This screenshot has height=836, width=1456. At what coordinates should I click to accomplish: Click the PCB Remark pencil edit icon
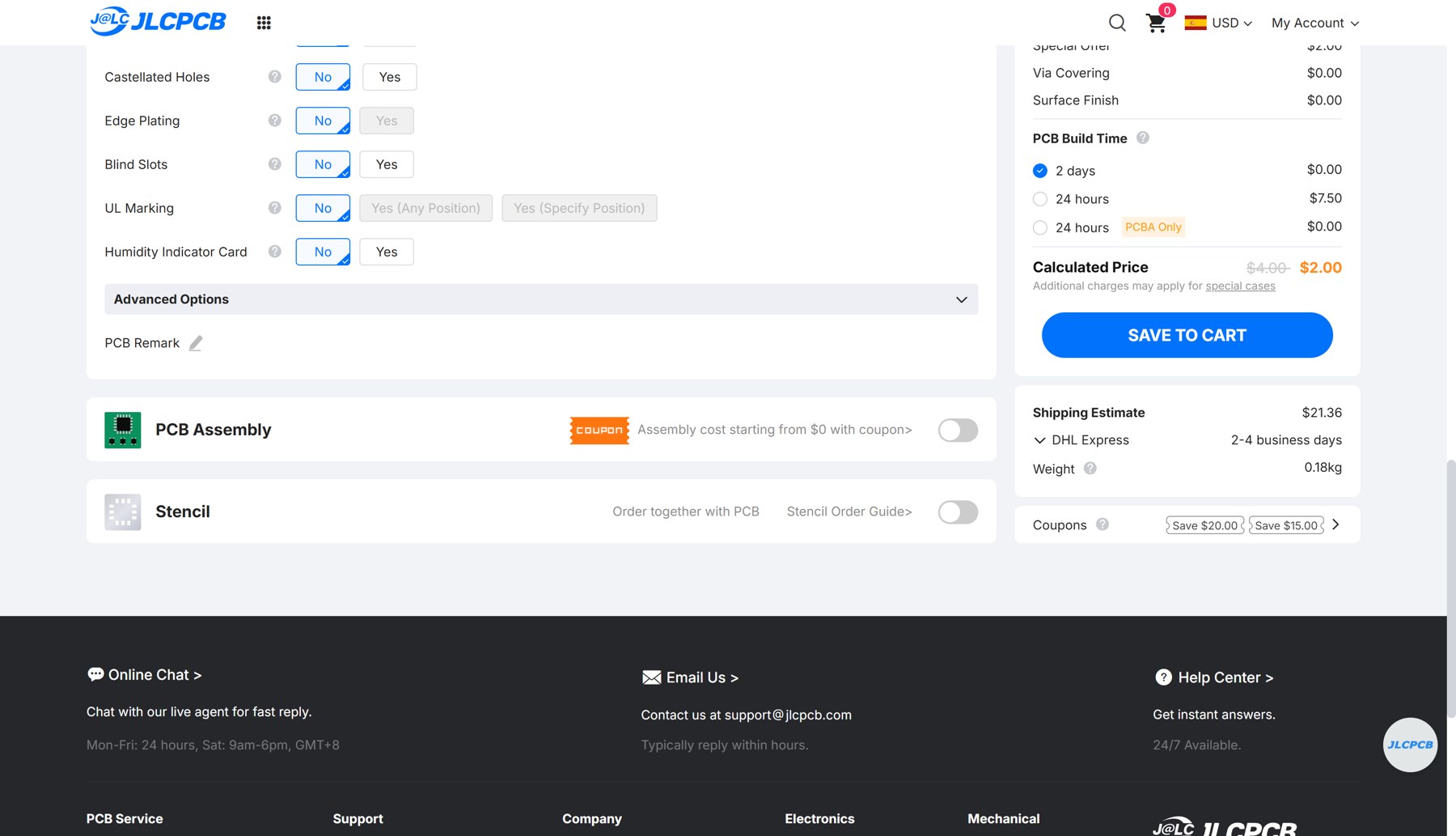point(196,343)
